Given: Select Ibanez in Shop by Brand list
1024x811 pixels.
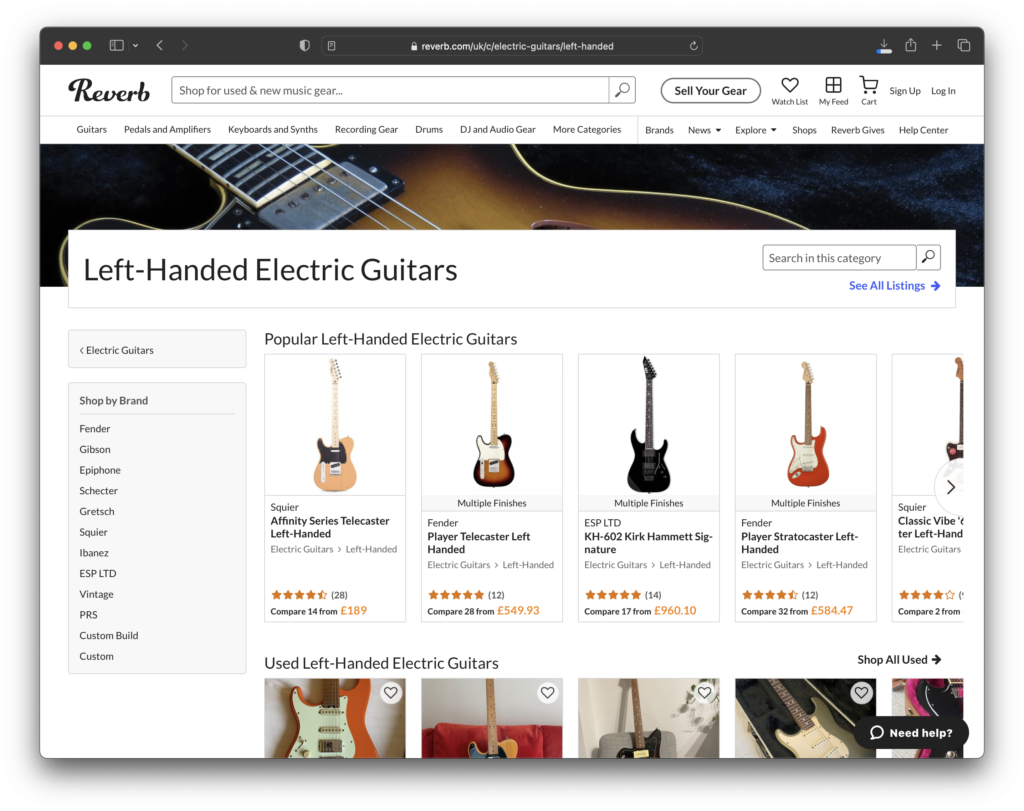Looking at the screenshot, I should [94, 553].
